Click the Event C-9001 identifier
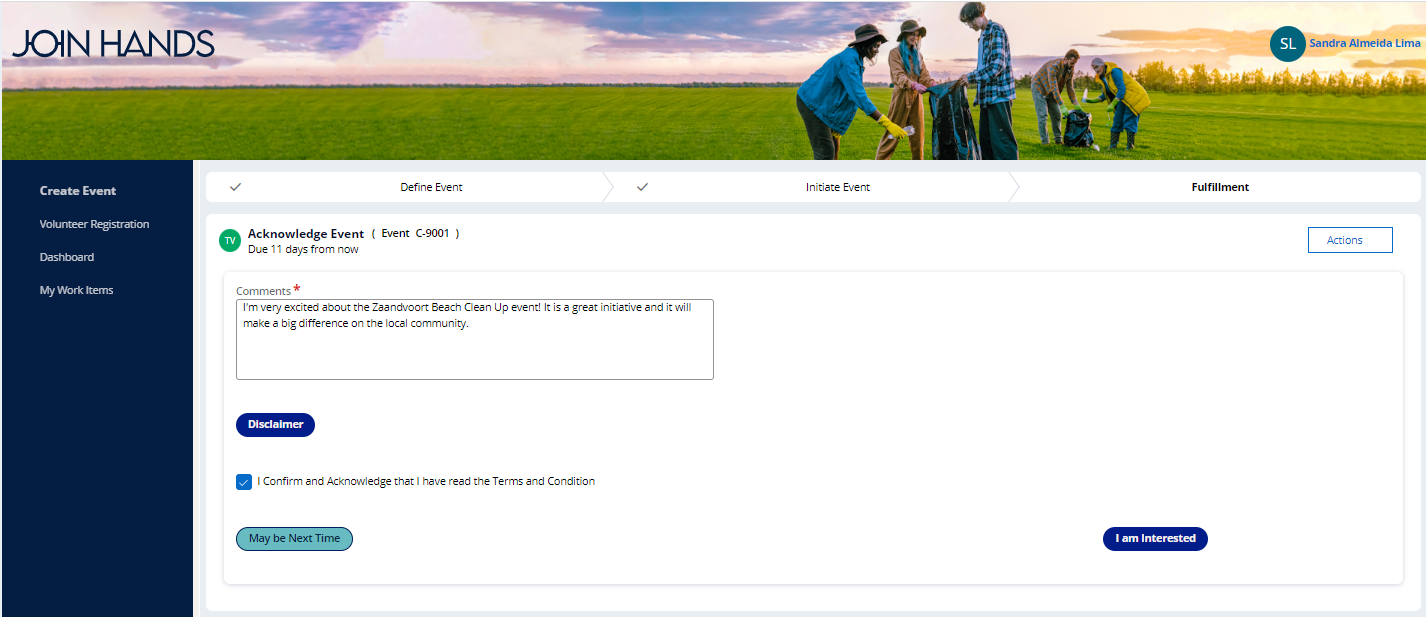Screen dimensions: 1426x617 point(415,234)
